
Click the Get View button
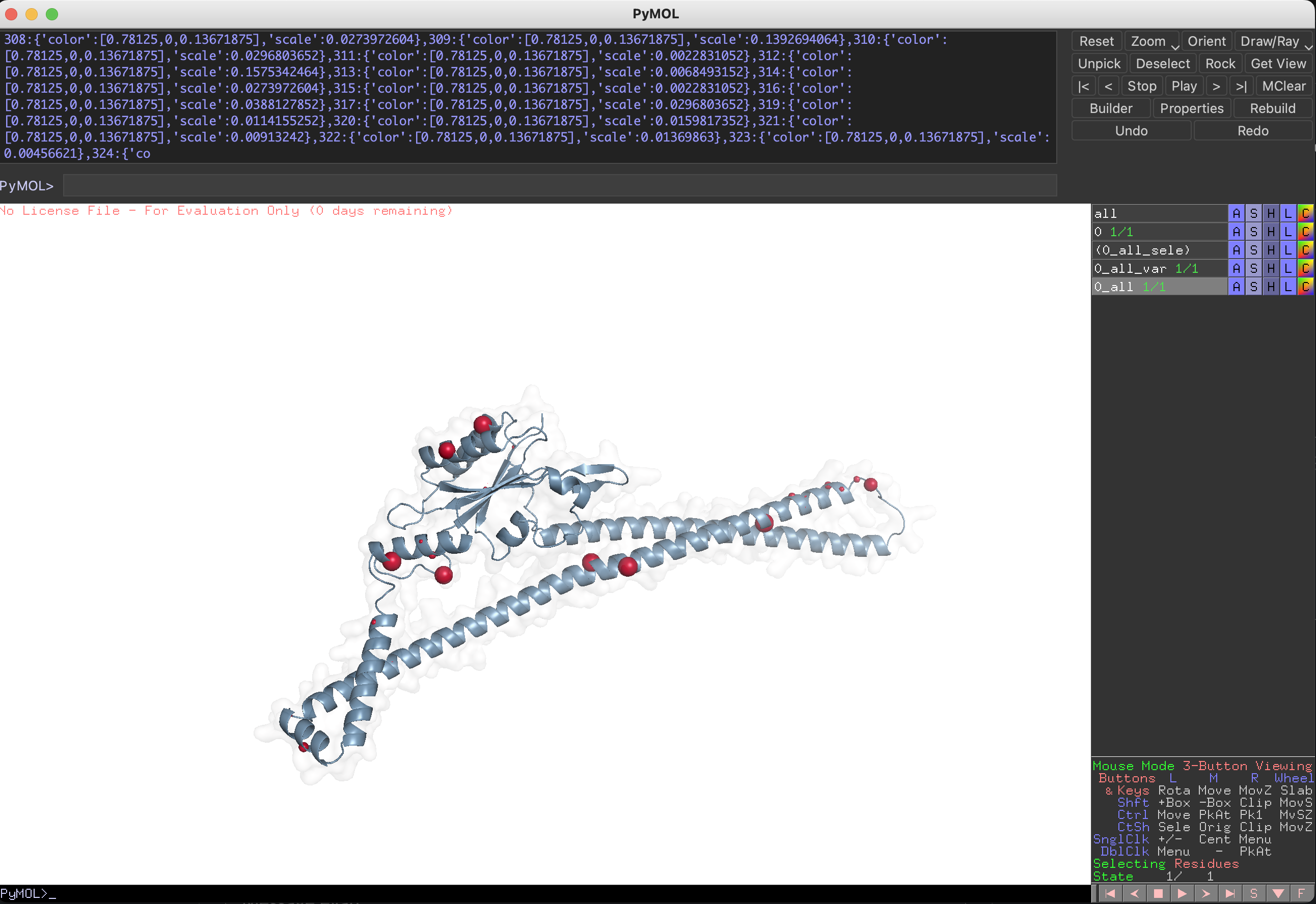1278,64
